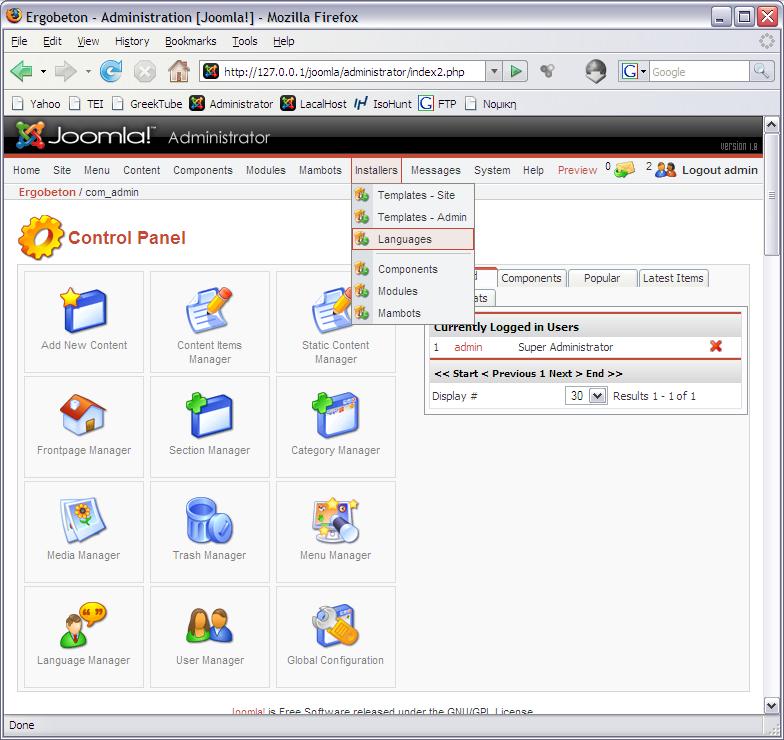Expand the URL bar history dropdown
Screen dimensions: 784x740
494,72
